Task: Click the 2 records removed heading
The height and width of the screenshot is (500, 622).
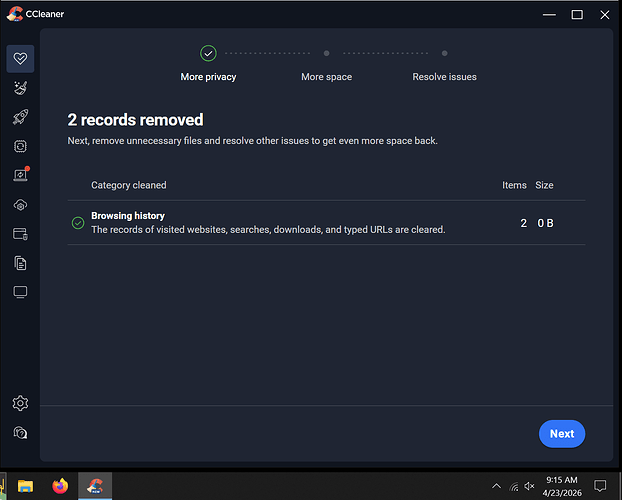Action: 135,120
